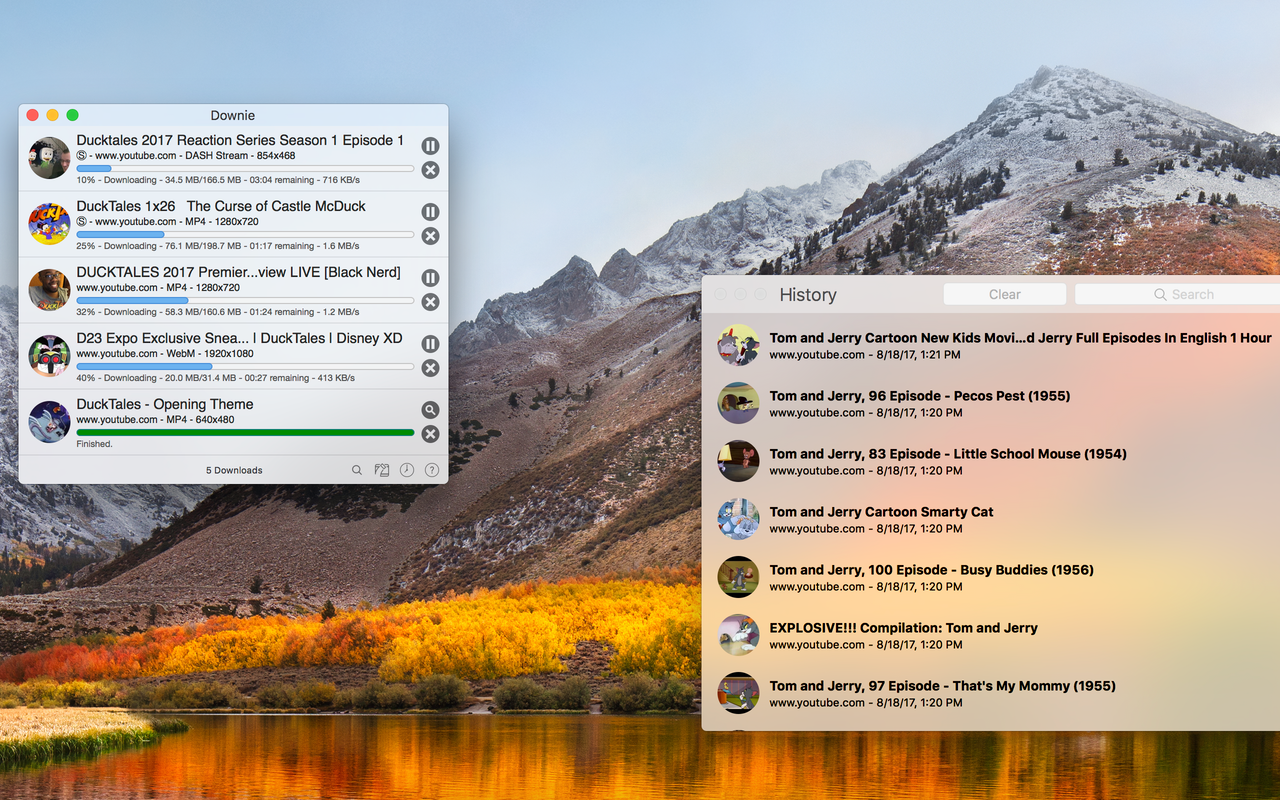Select The Curse of Castle McDuck thumbnail
This screenshot has height=800, width=1280.
[x=49, y=224]
